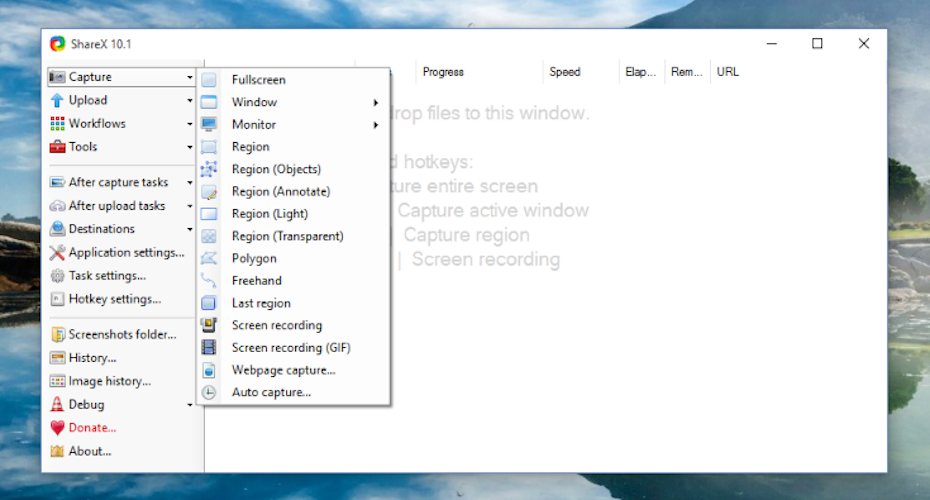Open the About... entry
The width and height of the screenshot is (930, 500).
90,451
